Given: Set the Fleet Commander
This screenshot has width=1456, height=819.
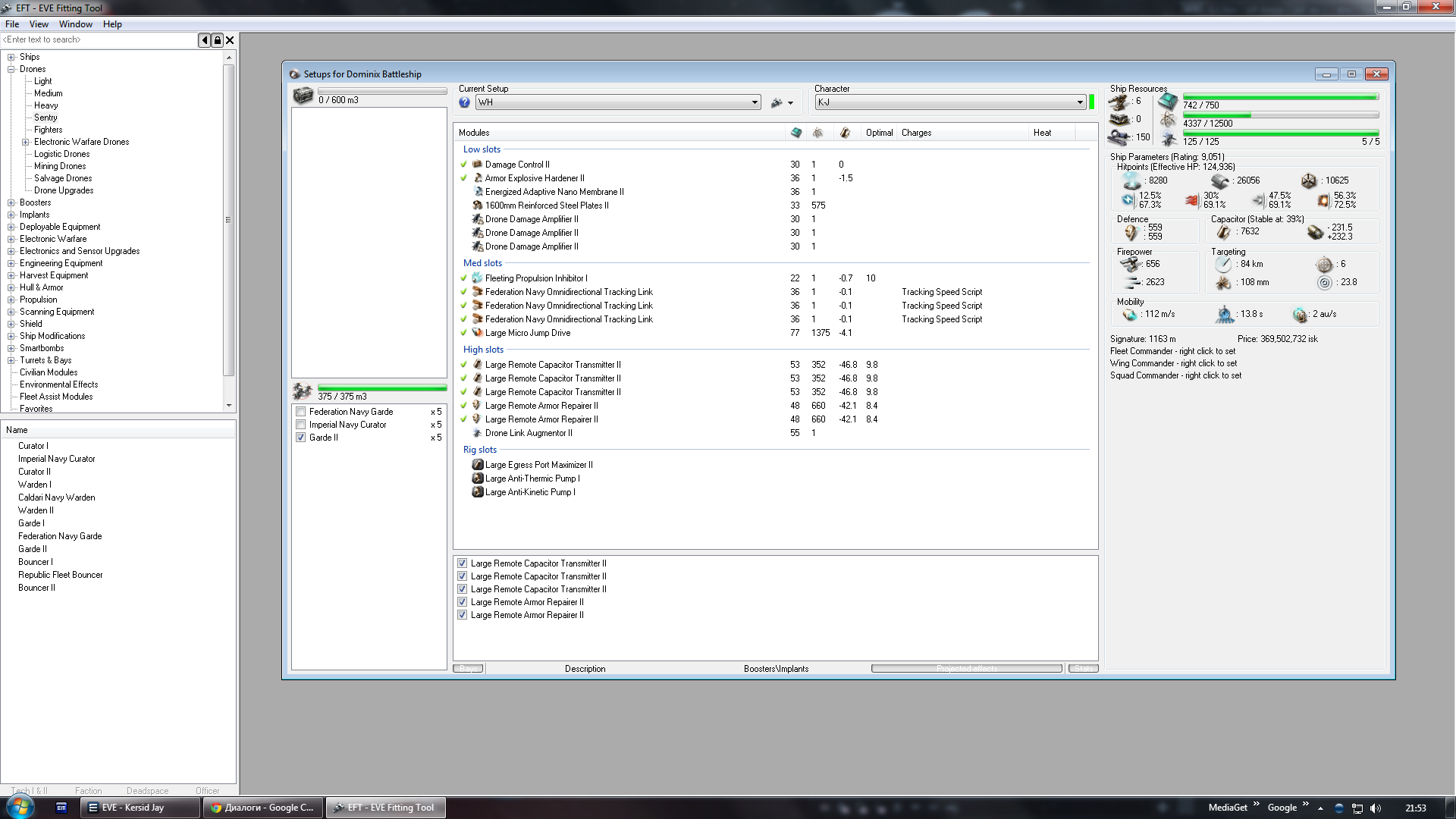Looking at the screenshot, I should click(1172, 351).
